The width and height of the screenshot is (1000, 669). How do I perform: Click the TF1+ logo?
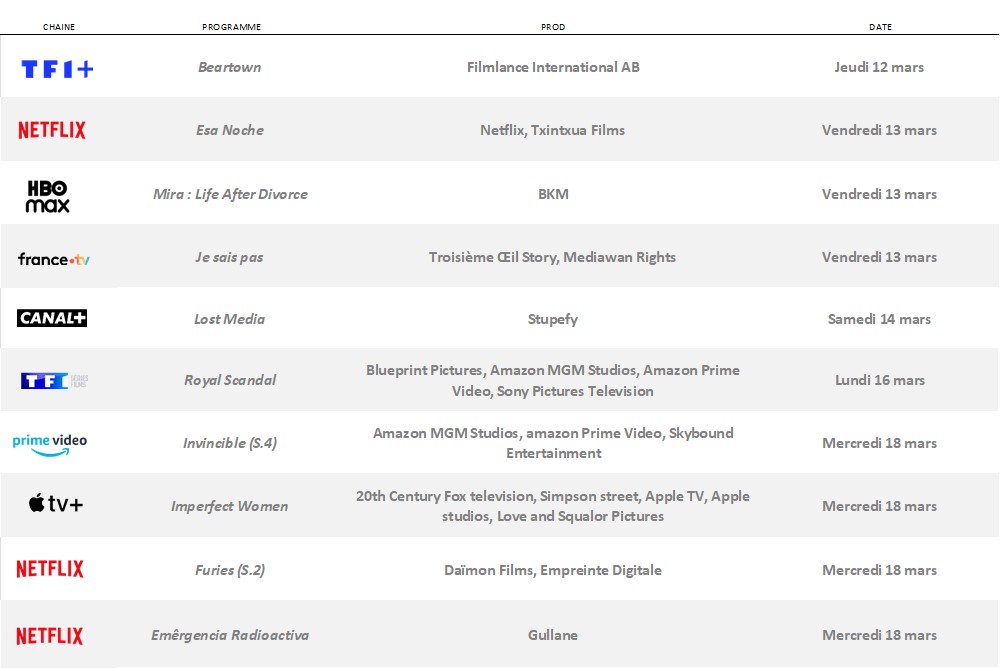coord(57,68)
